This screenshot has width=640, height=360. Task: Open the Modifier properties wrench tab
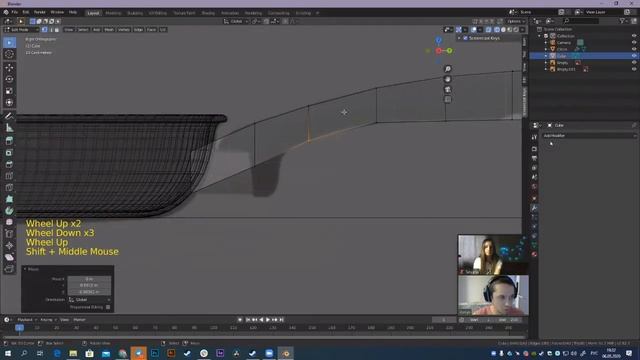pyautogui.click(x=534, y=208)
